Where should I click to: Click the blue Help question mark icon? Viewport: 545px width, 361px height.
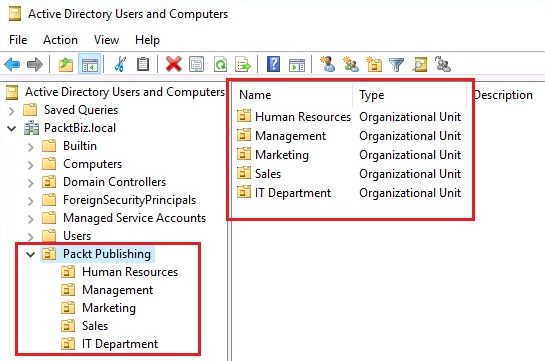tap(274, 64)
